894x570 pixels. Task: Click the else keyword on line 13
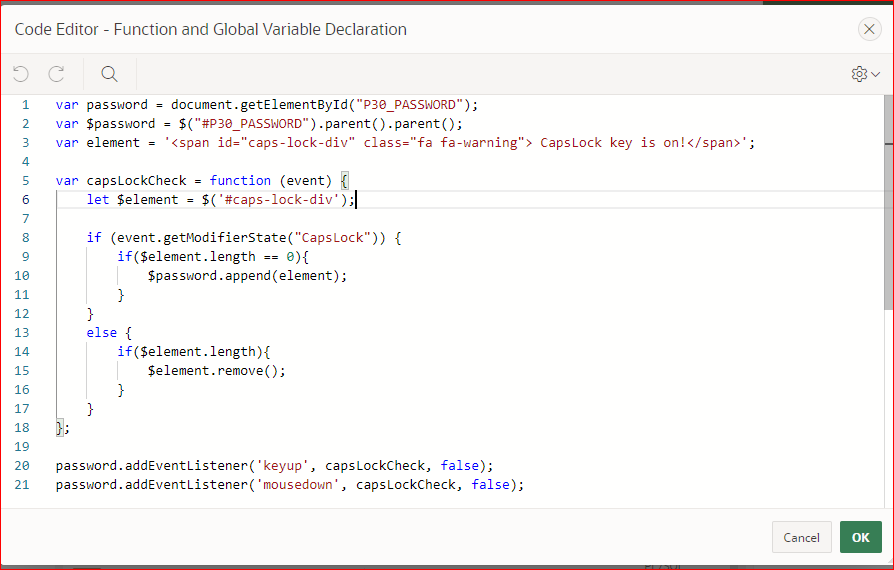click(101, 333)
